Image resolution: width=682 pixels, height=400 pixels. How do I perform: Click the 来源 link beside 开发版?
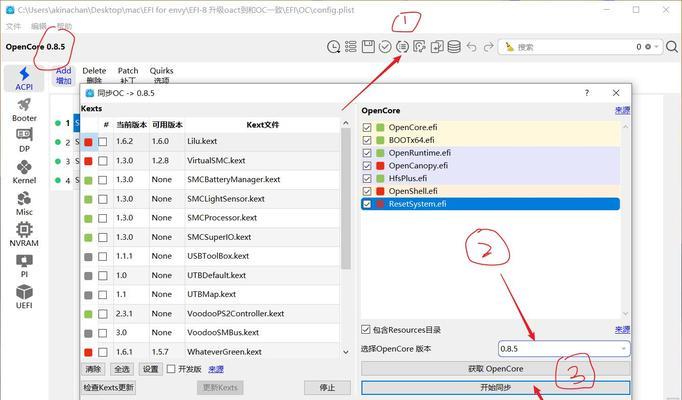pos(216,369)
